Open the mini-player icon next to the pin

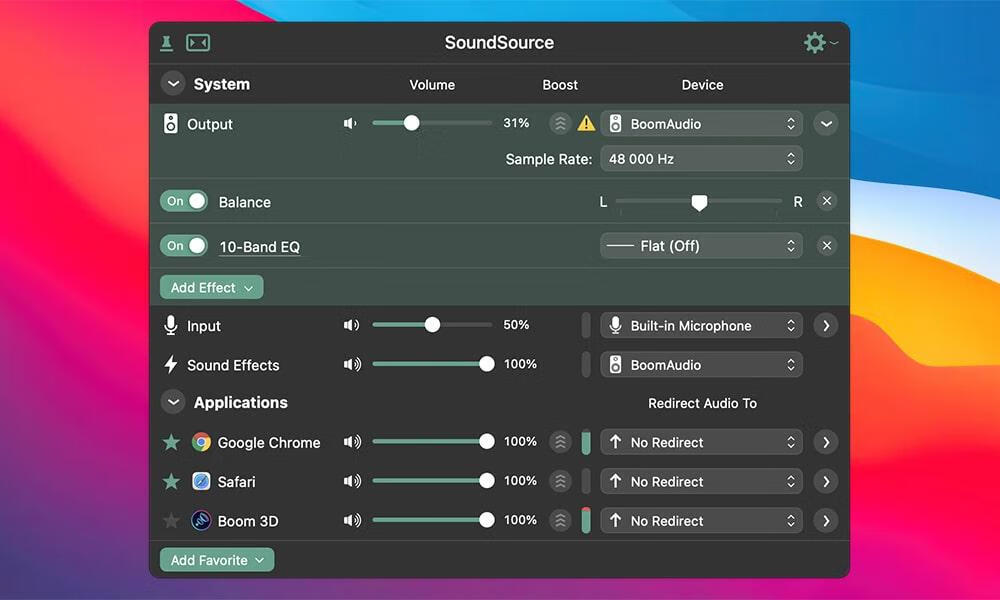click(x=198, y=42)
